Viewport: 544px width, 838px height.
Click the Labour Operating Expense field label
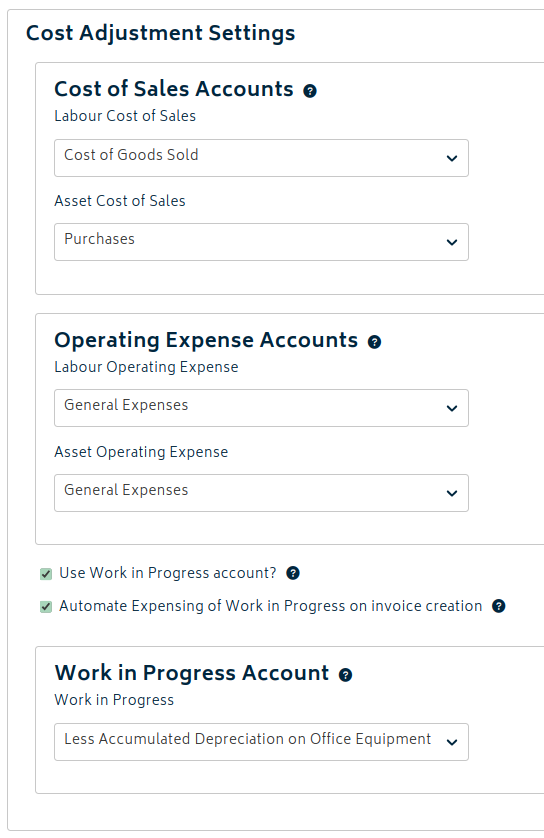click(x=146, y=367)
